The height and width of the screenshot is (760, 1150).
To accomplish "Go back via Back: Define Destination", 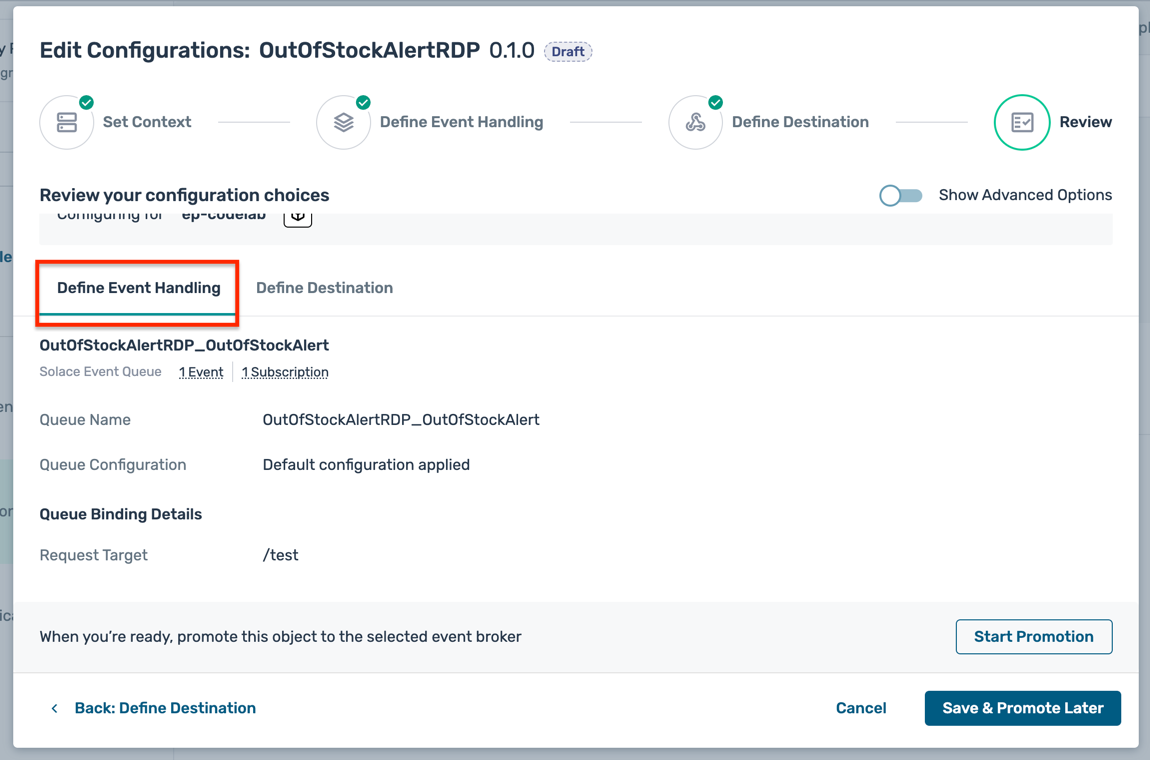I will [165, 707].
